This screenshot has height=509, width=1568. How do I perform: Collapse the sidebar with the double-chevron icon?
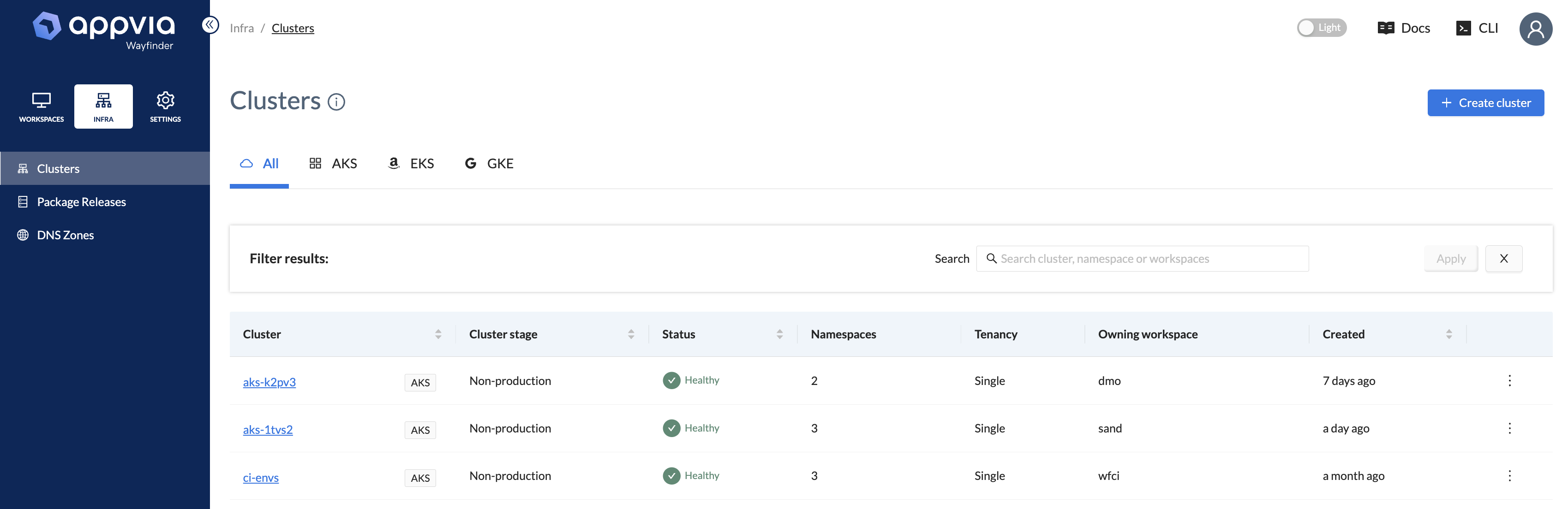(210, 25)
